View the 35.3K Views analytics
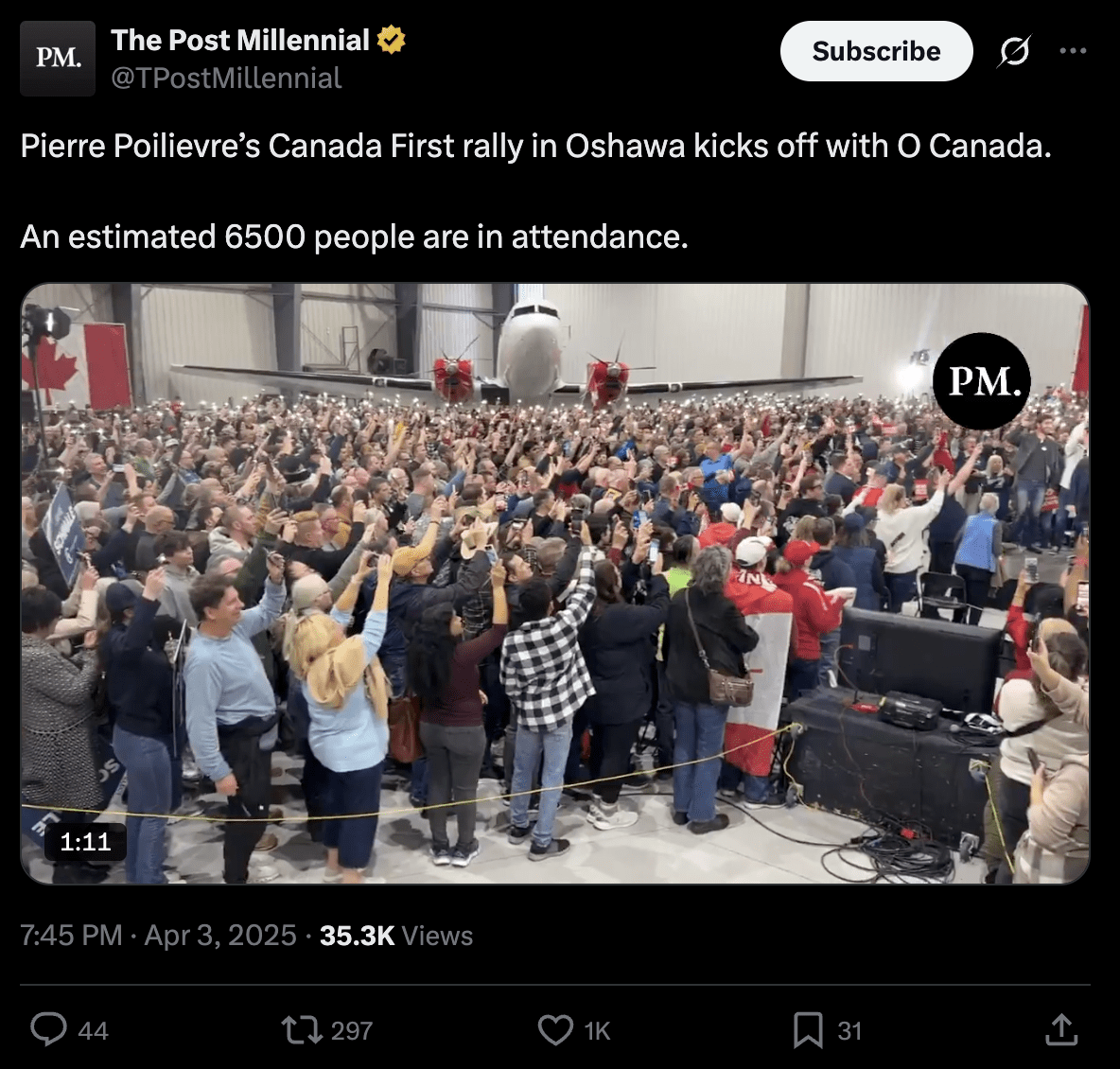Viewport: 1120px width, 1069px height. click(396, 936)
